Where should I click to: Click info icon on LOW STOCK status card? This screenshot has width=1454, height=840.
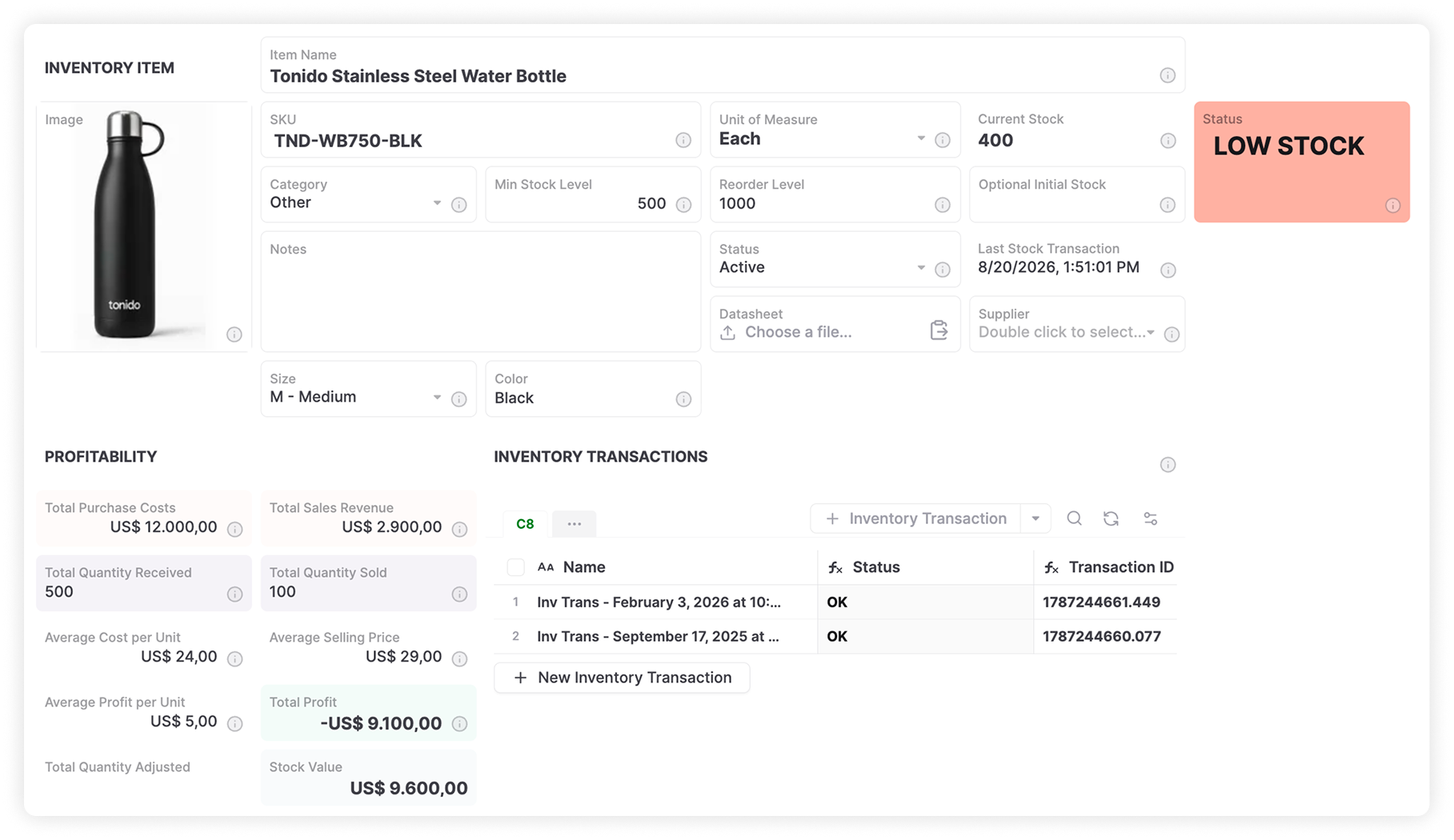pos(1392,206)
